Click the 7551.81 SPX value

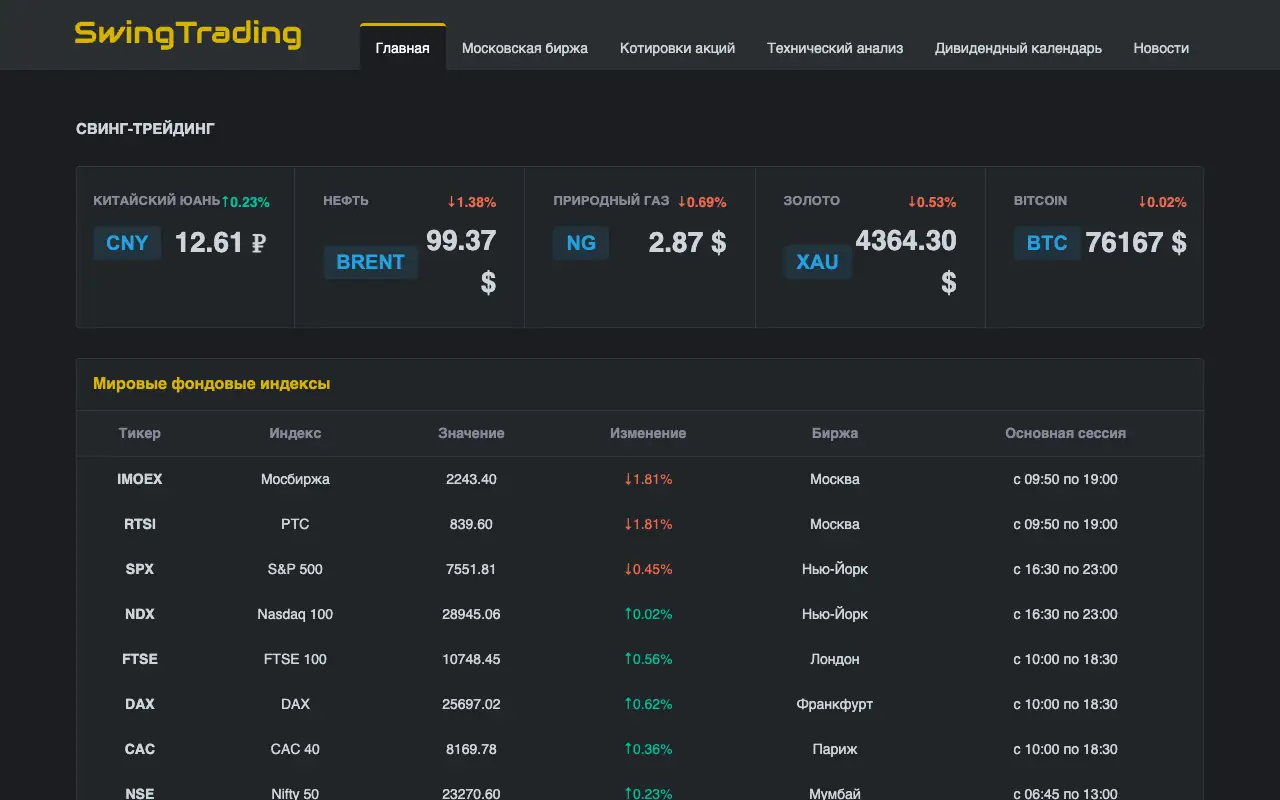click(471, 569)
